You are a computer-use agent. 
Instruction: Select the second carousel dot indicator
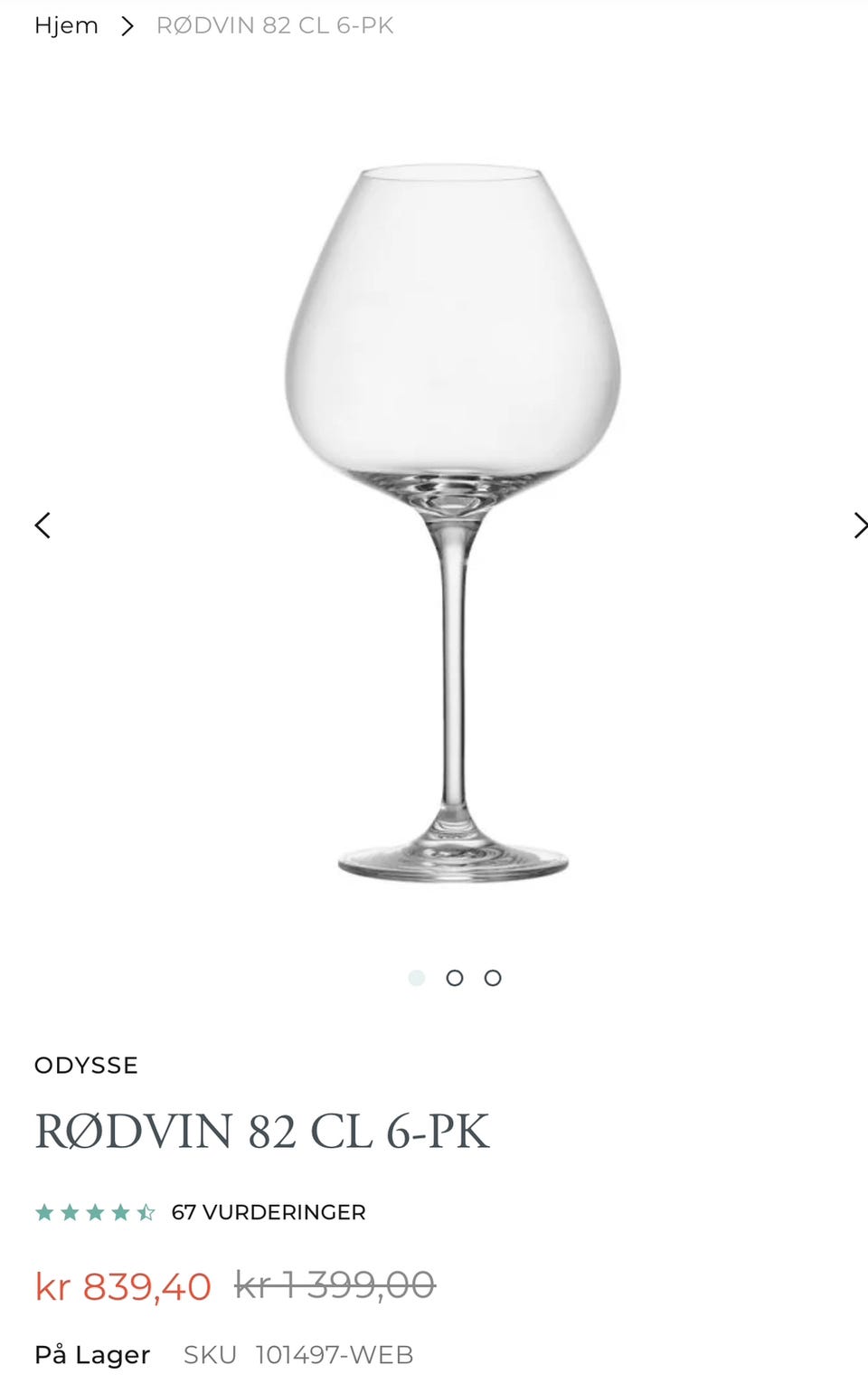pyautogui.click(x=455, y=978)
